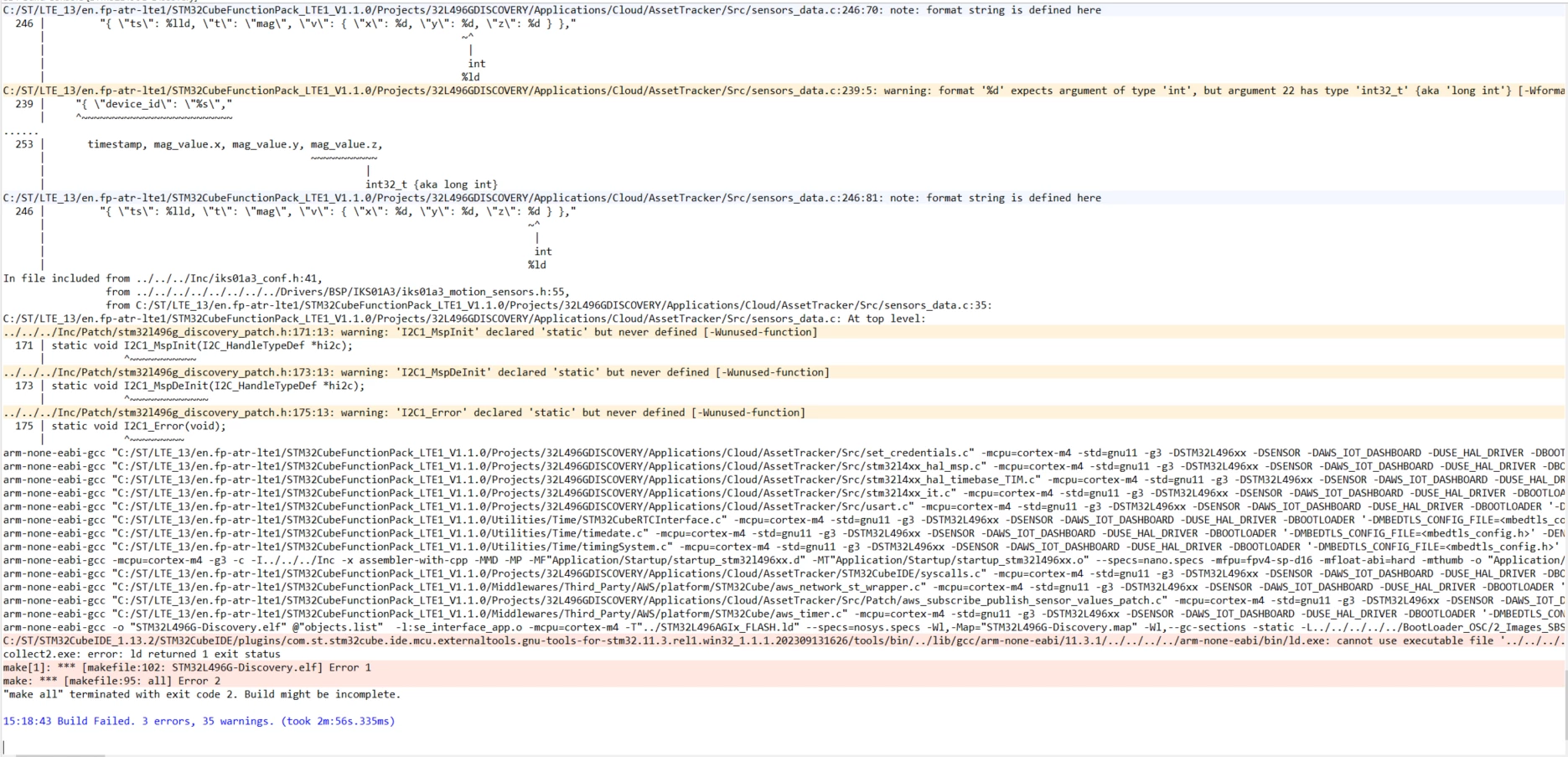1568x757 pixels.
Task: Select the 'I2C1_Error' declared static warning
Action: (x=784, y=412)
